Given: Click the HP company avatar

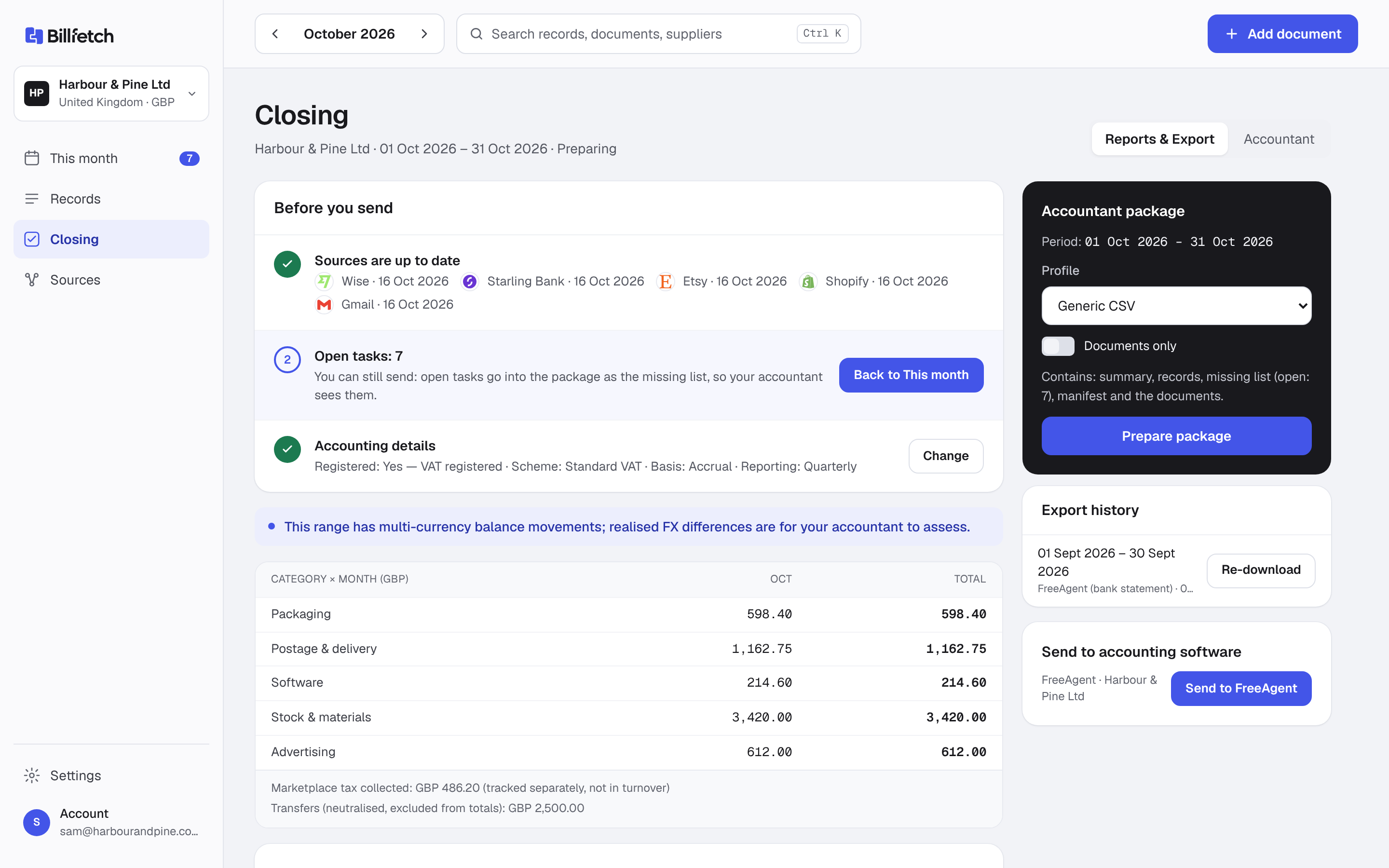Looking at the screenshot, I should click(37, 93).
